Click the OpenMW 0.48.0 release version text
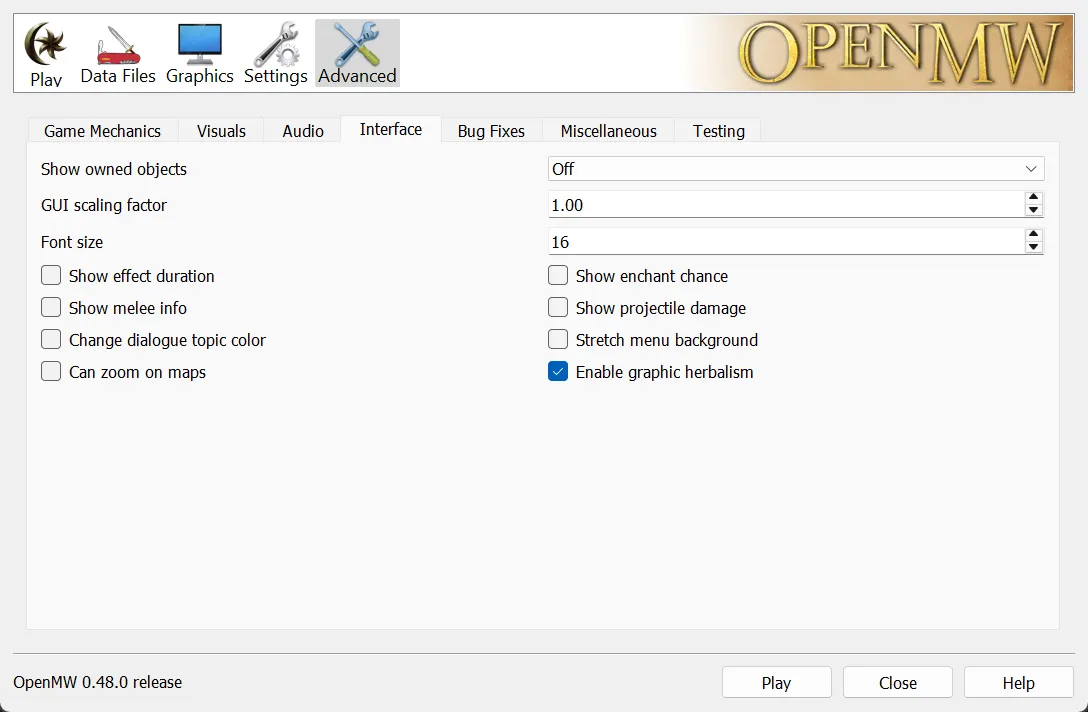Image resolution: width=1088 pixels, height=712 pixels. coord(98,682)
